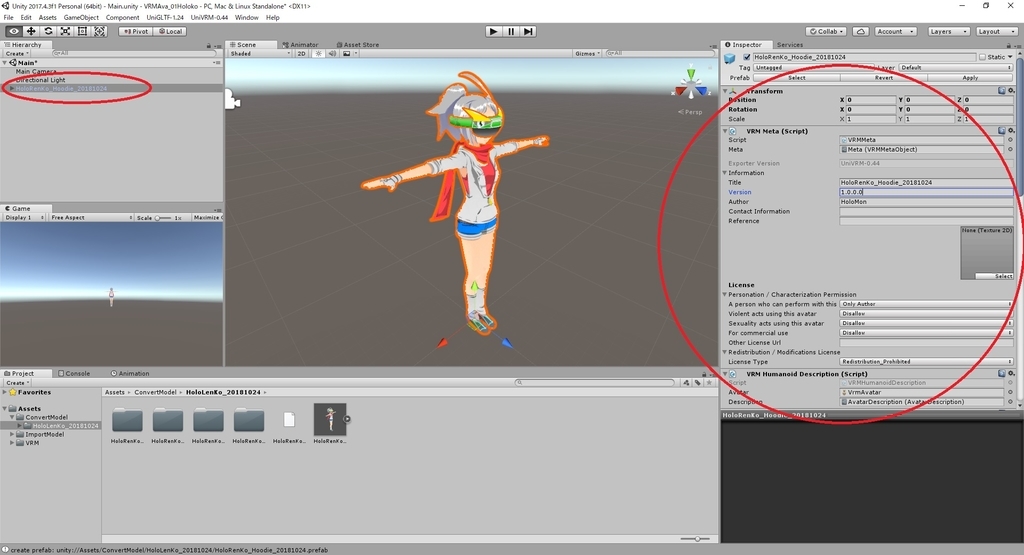This screenshot has width=1024, height=555.
Task: Click the thumbnail texture Select button
Action: click(995, 276)
